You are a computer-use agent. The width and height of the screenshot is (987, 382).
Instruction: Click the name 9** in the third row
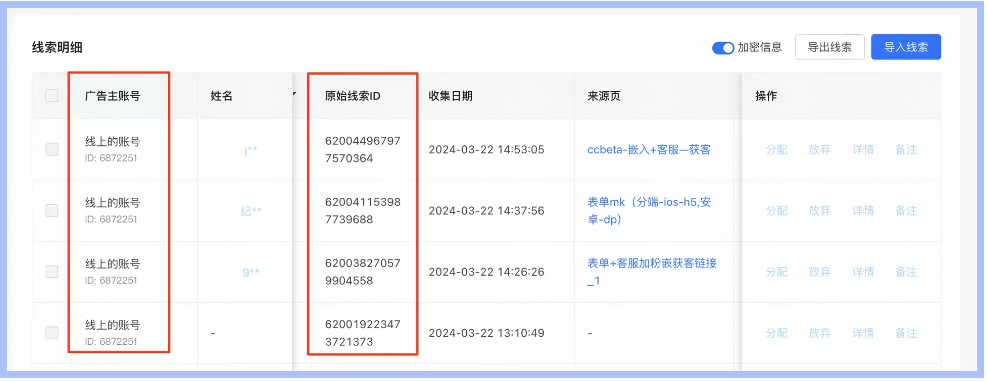coord(251,272)
